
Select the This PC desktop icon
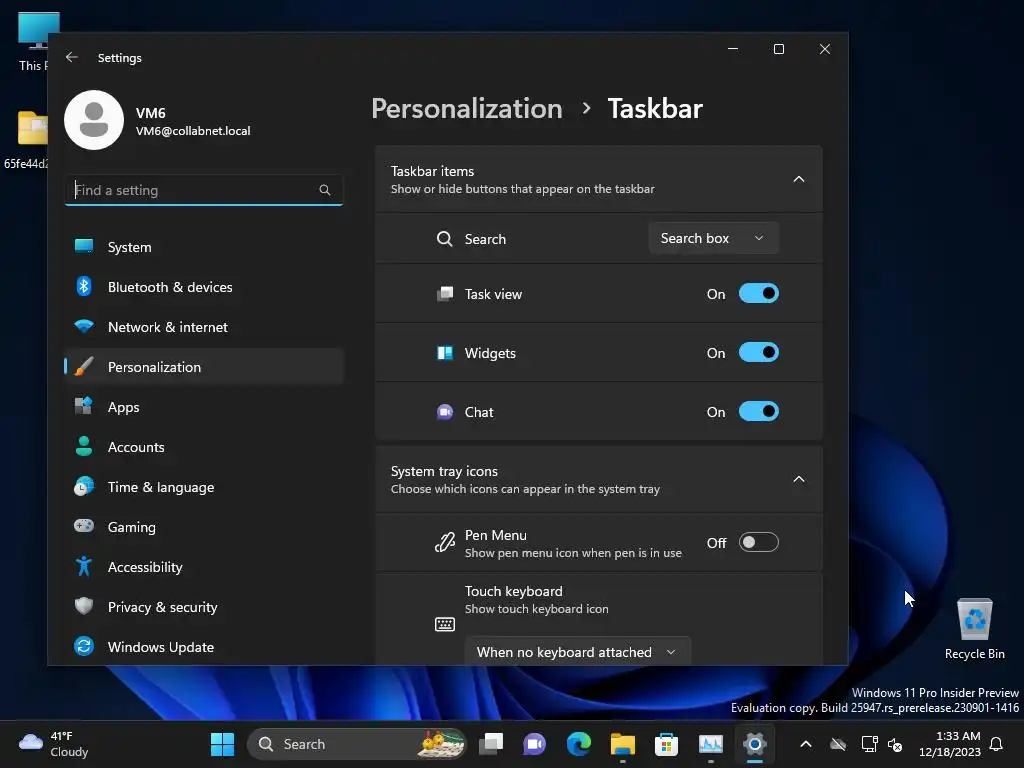click(x=32, y=42)
